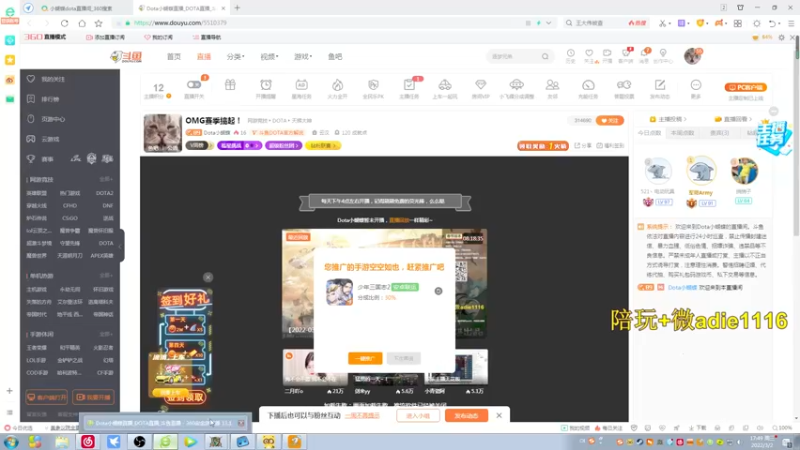
Task: Open the edit-note publish icon
Action: (x=660, y=85)
